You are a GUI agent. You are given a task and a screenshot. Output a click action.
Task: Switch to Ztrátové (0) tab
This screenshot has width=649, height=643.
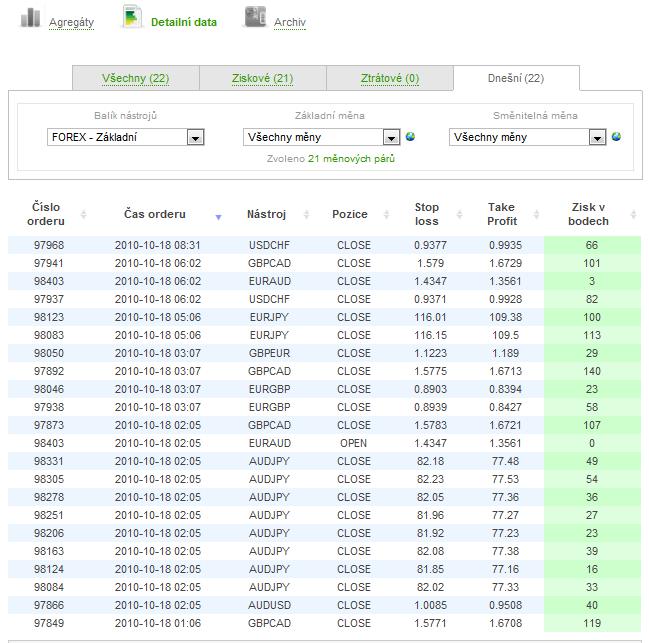coord(390,78)
